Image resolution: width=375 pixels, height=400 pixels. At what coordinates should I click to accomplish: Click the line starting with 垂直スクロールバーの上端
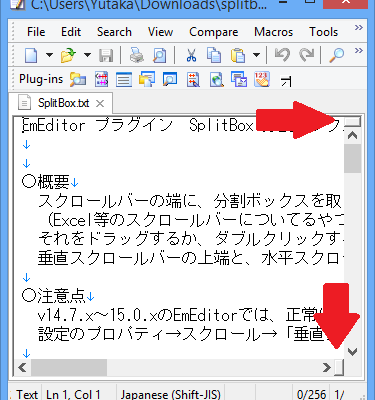click(191, 258)
